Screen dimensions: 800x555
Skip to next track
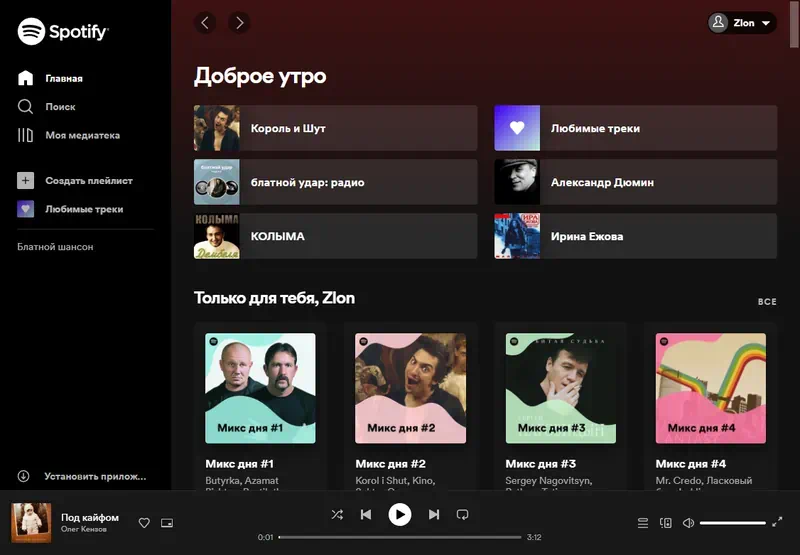434,515
